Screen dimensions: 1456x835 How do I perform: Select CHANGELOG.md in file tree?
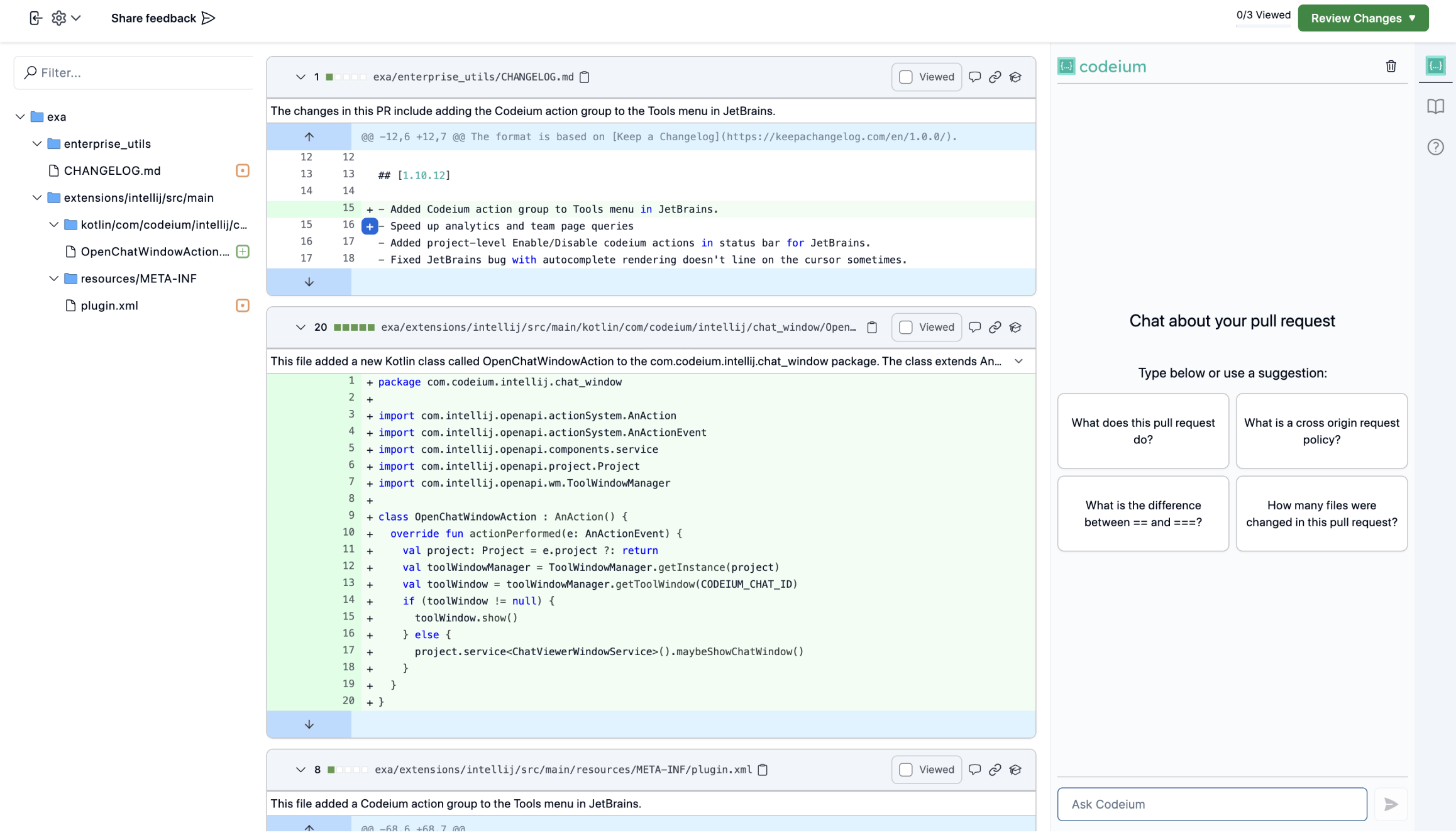coord(112,171)
